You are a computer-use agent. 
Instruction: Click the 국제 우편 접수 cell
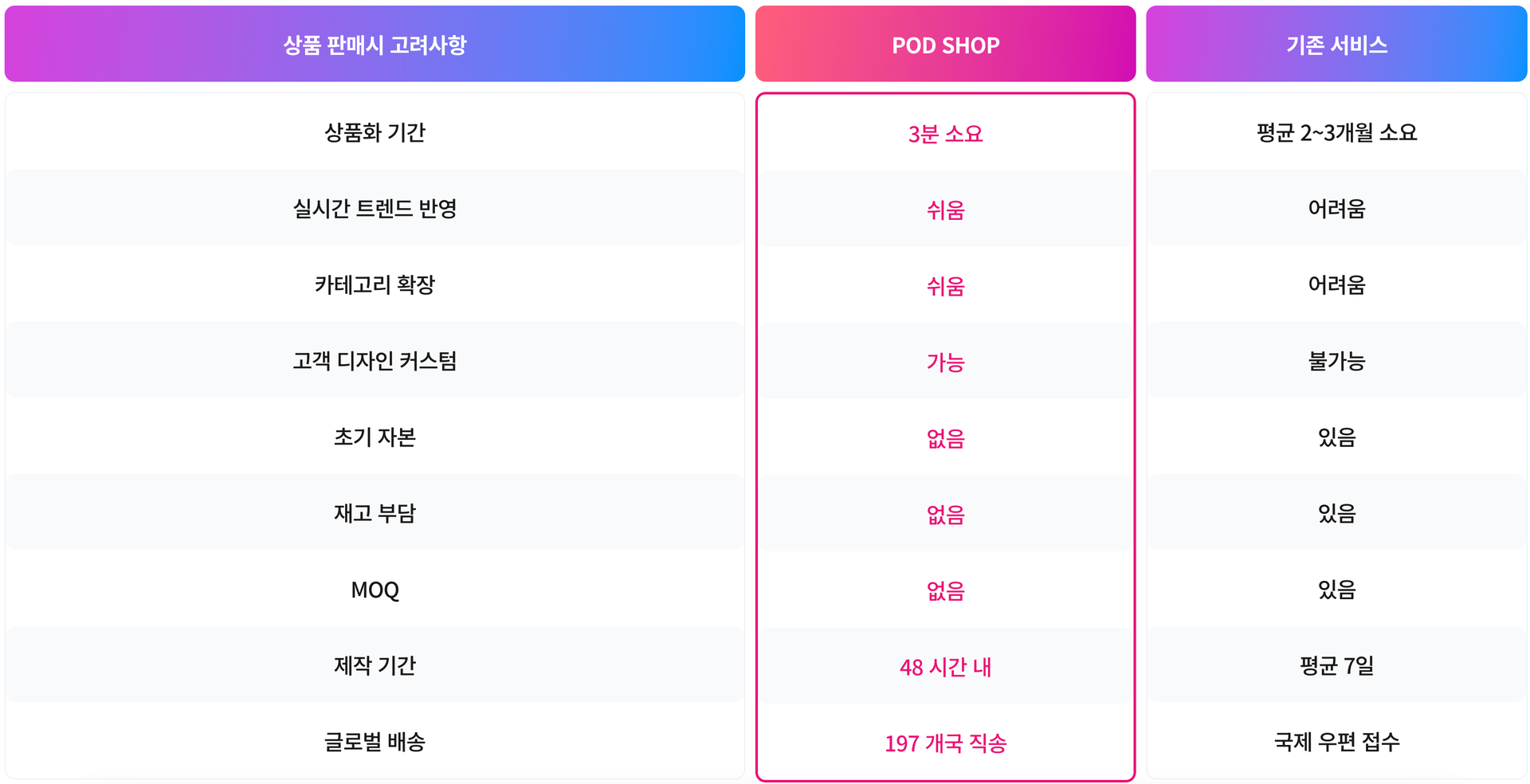[x=1336, y=741]
